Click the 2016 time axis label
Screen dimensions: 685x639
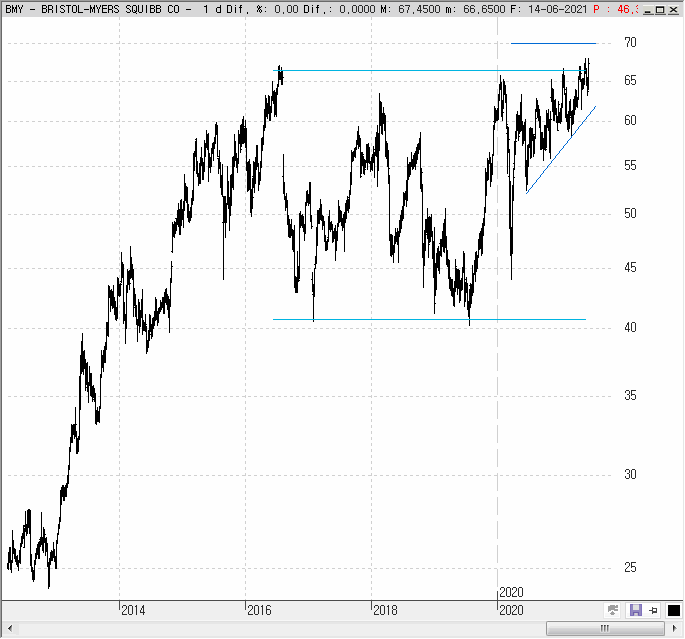point(259,610)
